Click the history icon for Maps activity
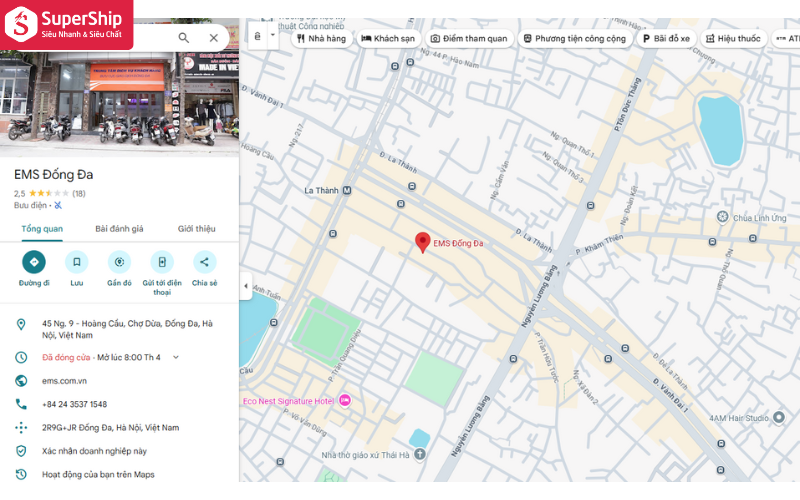The image size is (800, 500). click(21, 474)
